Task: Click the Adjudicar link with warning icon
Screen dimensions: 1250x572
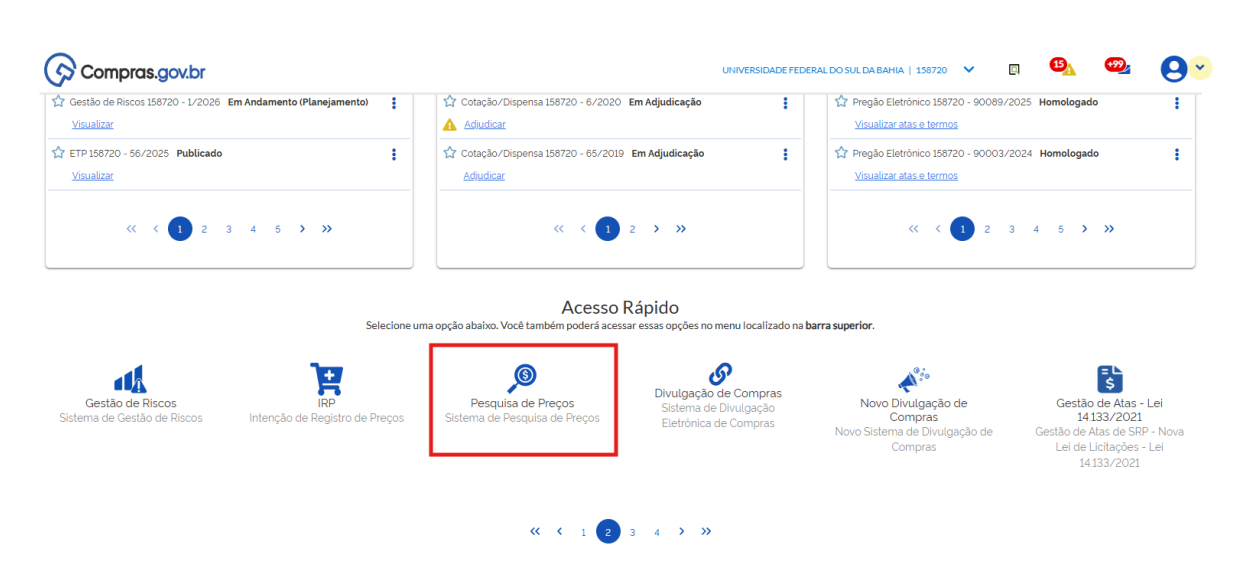Action: tap(484, 124)
